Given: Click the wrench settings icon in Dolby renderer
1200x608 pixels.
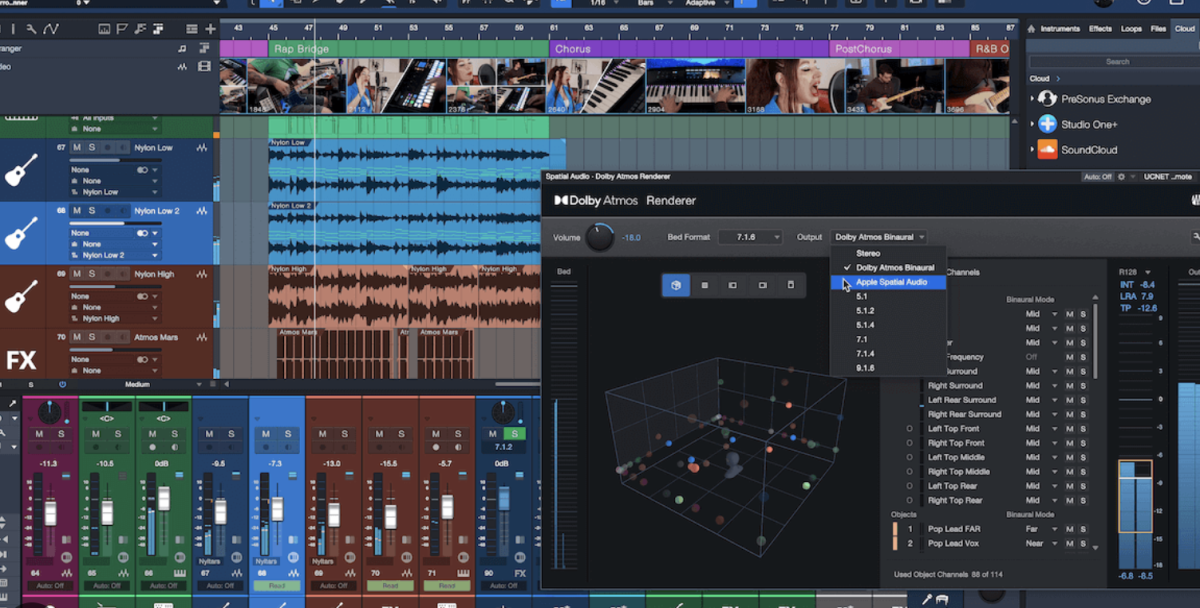Looking at the screenshot, I should (x=1196, y=237).
